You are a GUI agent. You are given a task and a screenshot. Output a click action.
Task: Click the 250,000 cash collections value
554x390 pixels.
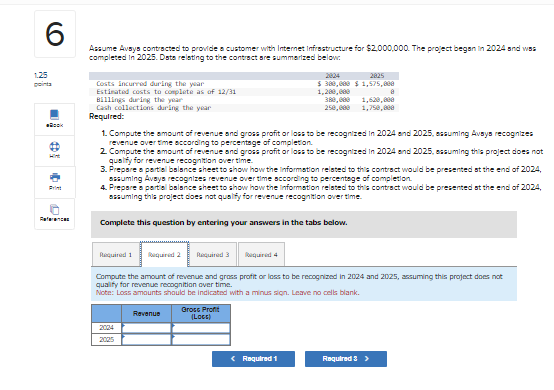click(337, 108)
